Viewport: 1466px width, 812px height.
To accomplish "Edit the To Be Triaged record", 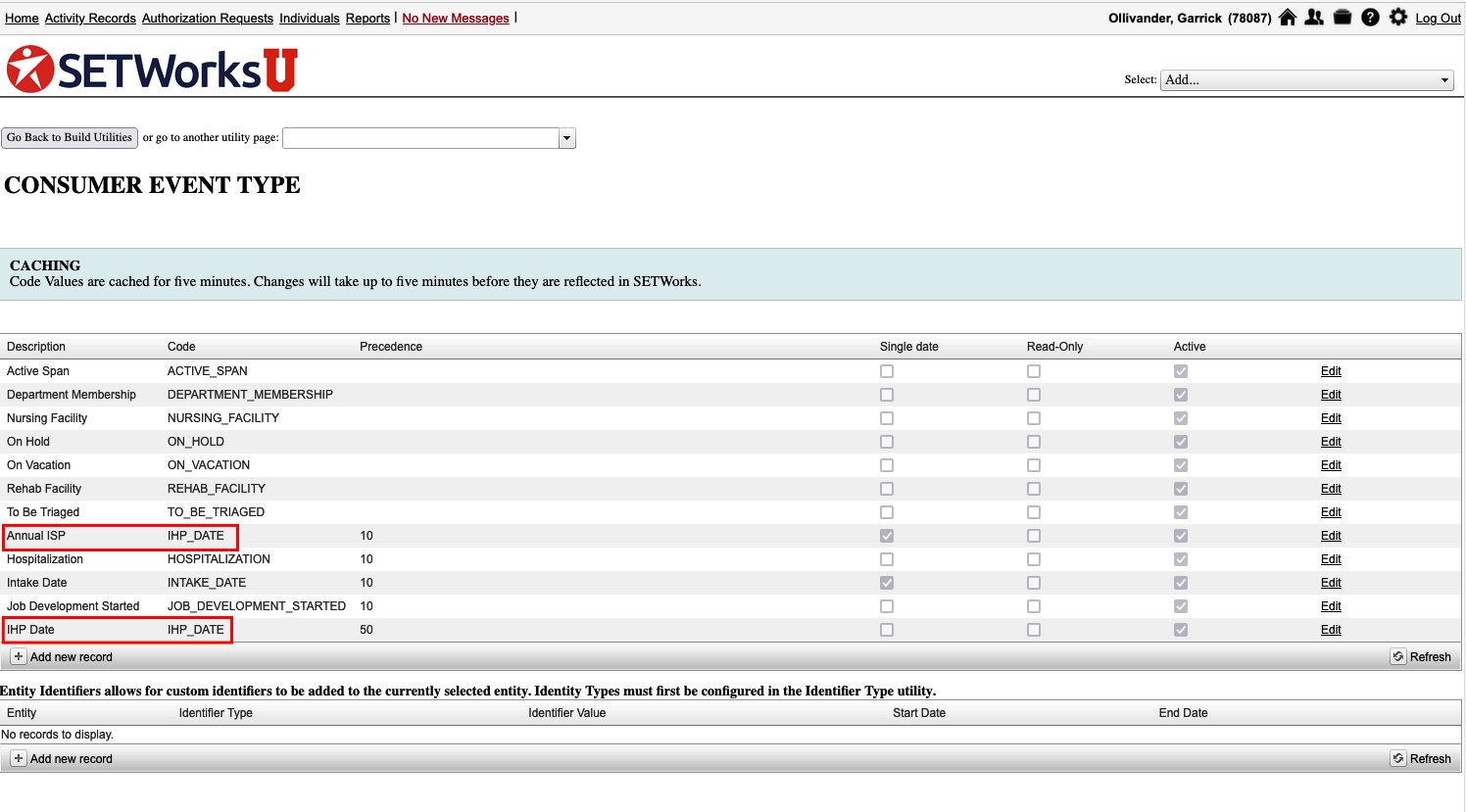I will point(1331,512).
